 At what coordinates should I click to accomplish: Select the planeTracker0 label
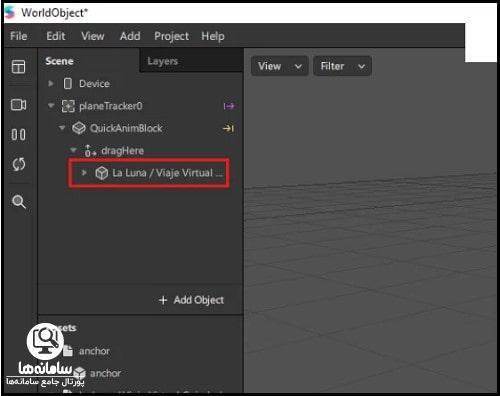click(111, 106)
